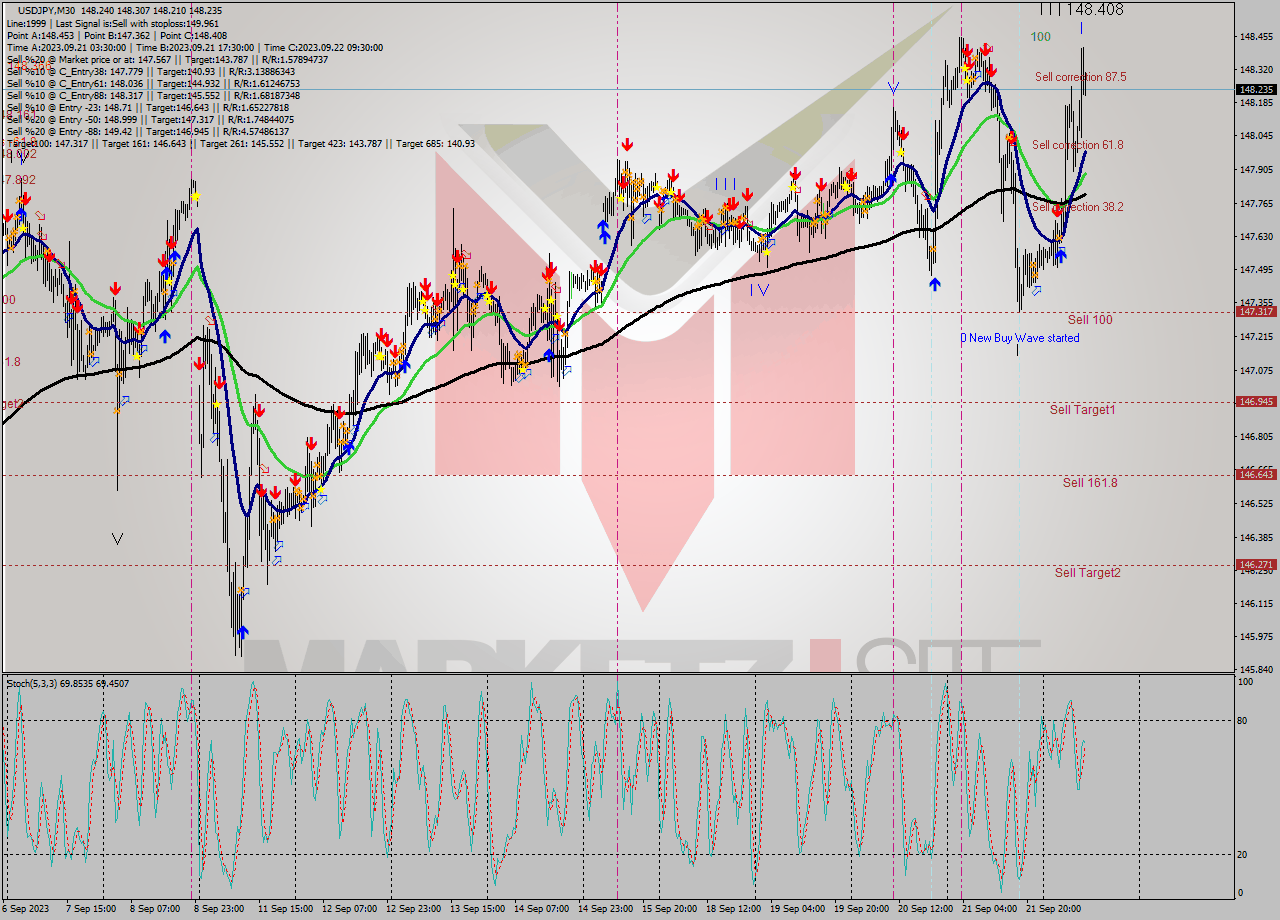The width and height of the screenshot is (1280, 920).
Task: Select the 'Sell %10 @ C_Entry38' line
Action: pyautogui.click(x=150, y=71)
